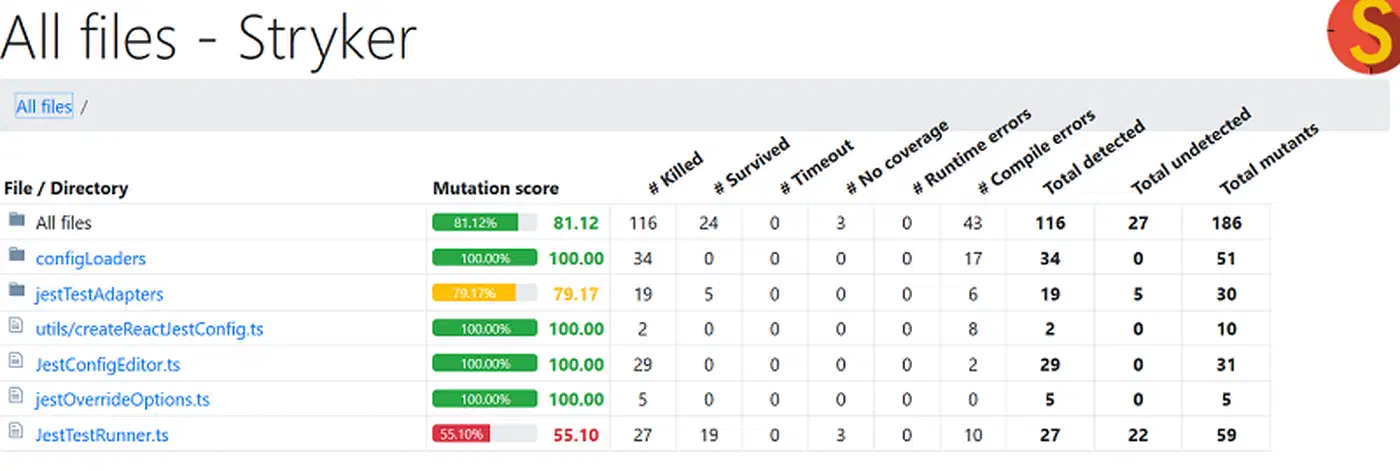
Task: Open the JestConfigEditor.ts file report
Action: (x=108, y=365)
